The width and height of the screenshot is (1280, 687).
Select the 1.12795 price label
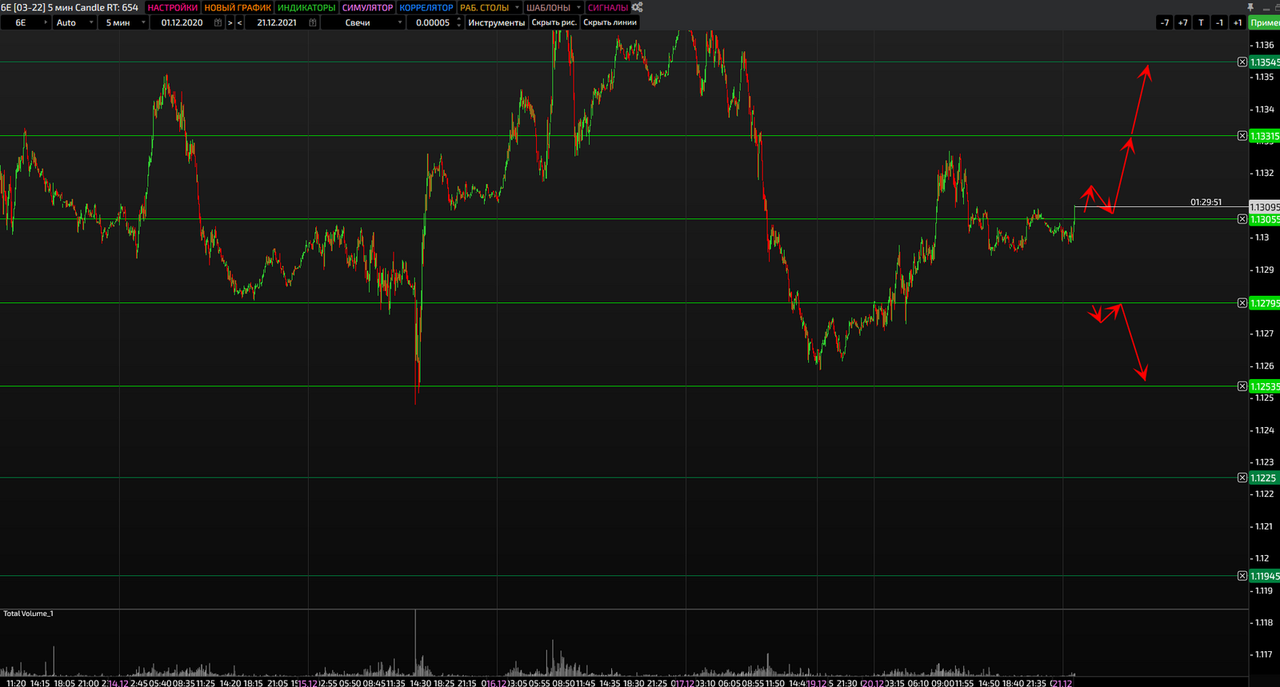pyautogui.click(x=1264, y=302)
